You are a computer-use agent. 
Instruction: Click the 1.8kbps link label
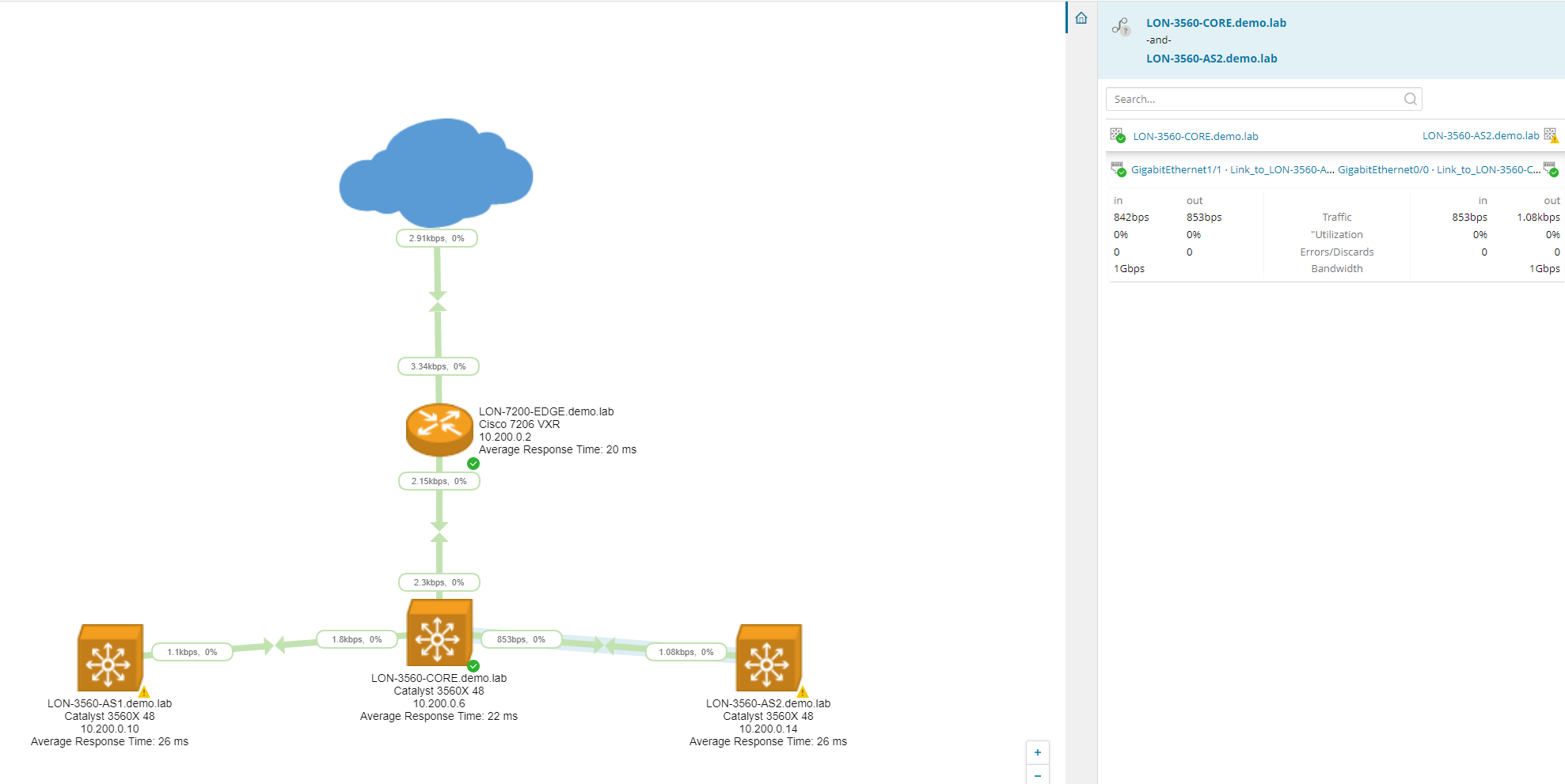pos(357,639)
